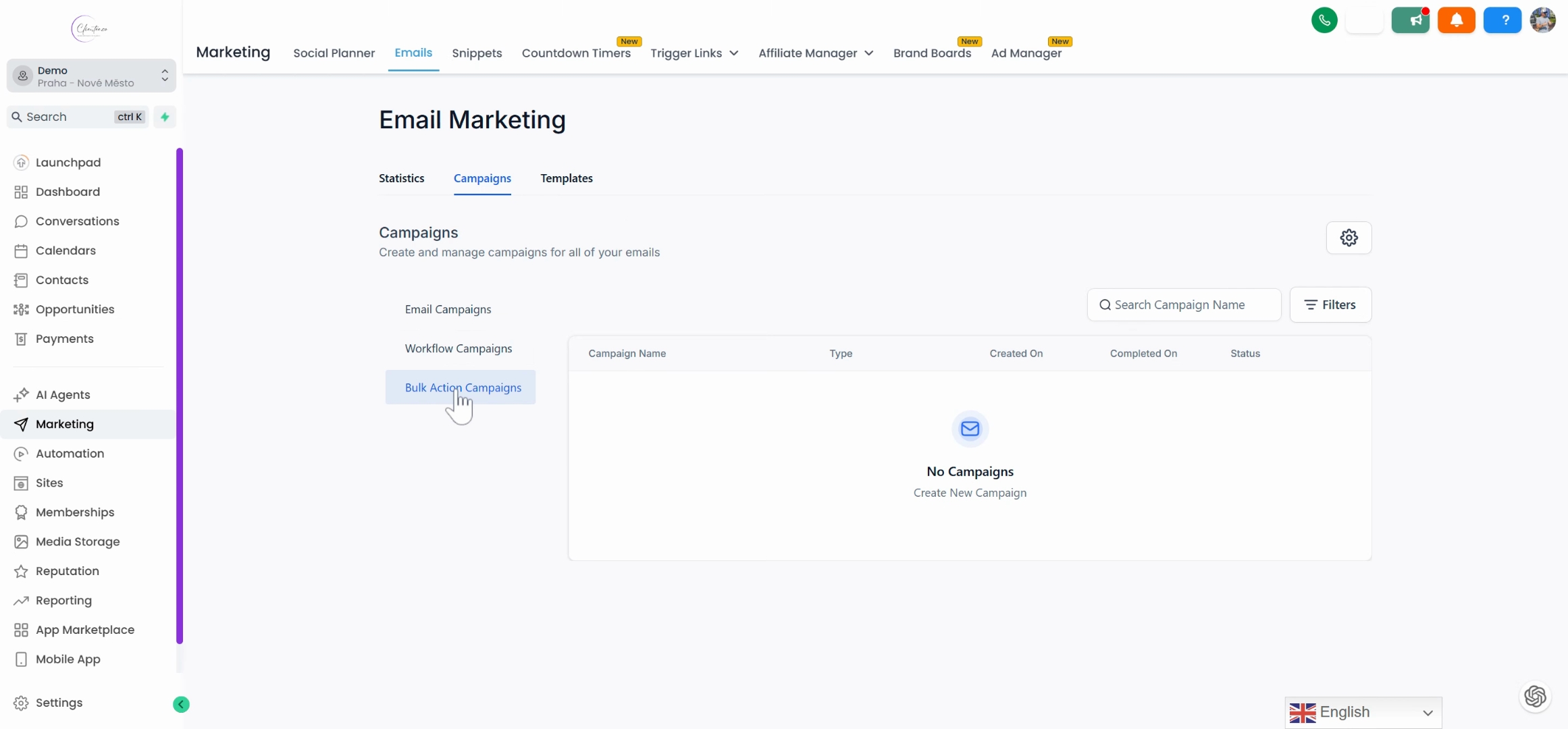Click the campaigns settings gear button
Viewport: 1568px width, 729px height.
pos(1349,238)
